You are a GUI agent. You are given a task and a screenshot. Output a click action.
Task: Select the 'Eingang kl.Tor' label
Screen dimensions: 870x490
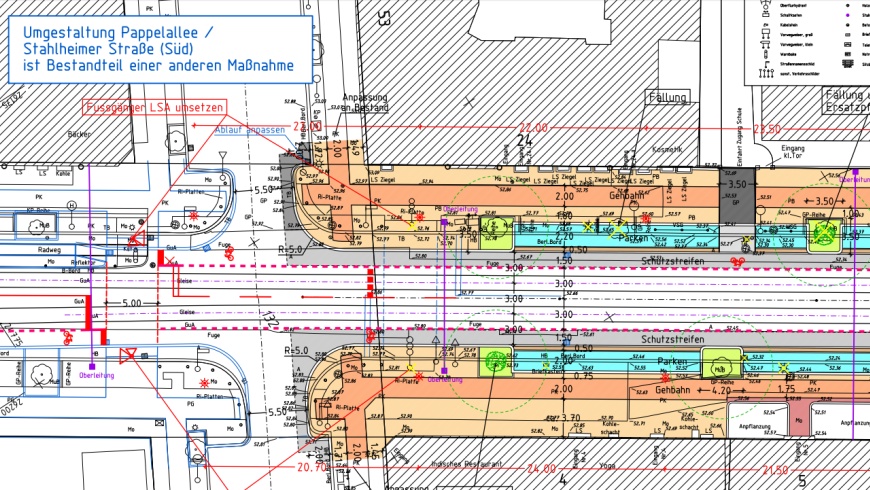792,152
